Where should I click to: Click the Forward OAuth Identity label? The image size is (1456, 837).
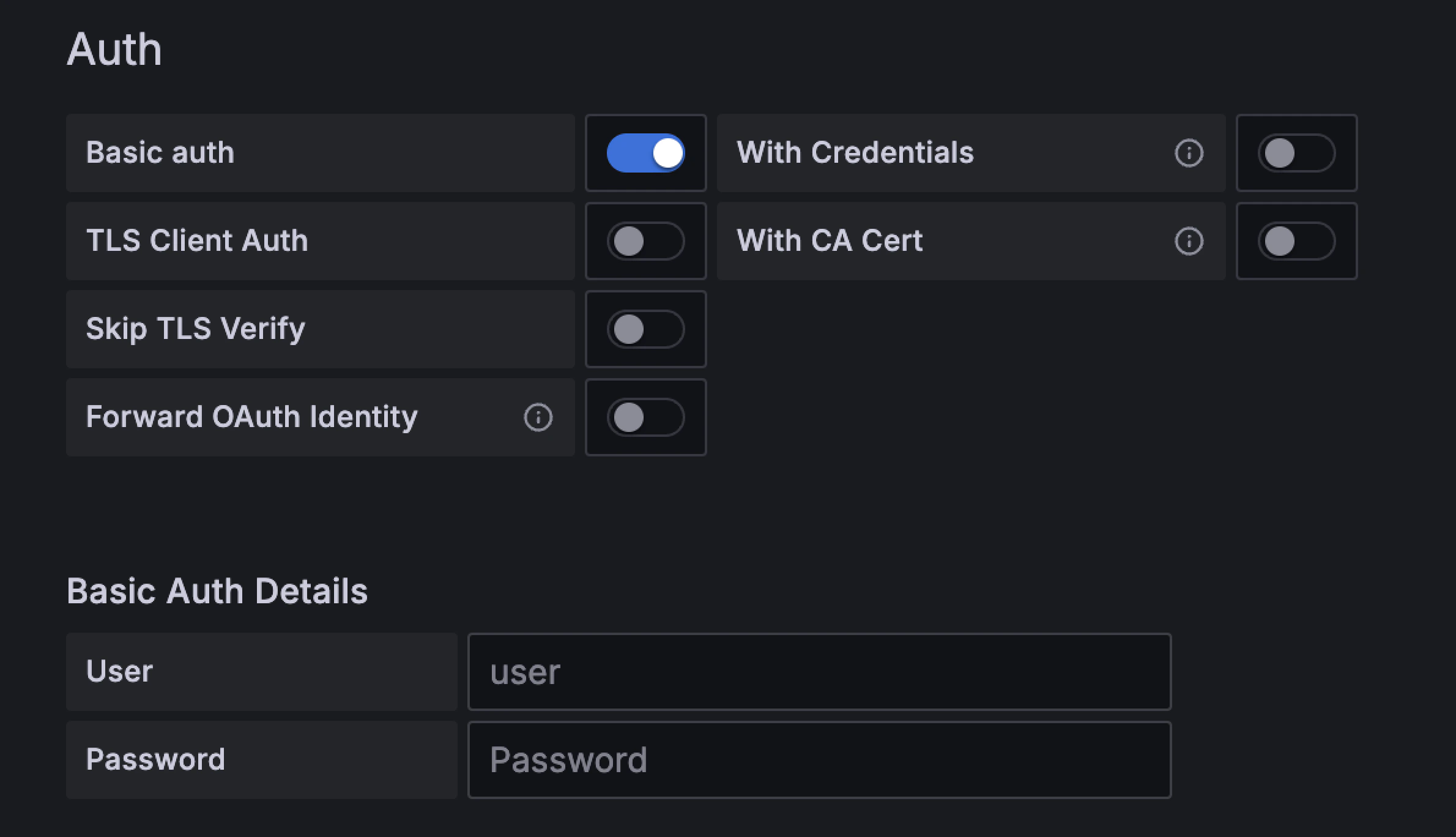pos(251,417)
